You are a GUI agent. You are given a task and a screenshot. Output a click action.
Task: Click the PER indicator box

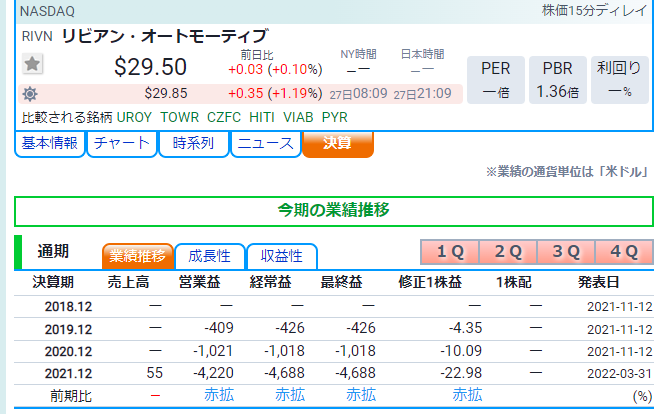496,80
